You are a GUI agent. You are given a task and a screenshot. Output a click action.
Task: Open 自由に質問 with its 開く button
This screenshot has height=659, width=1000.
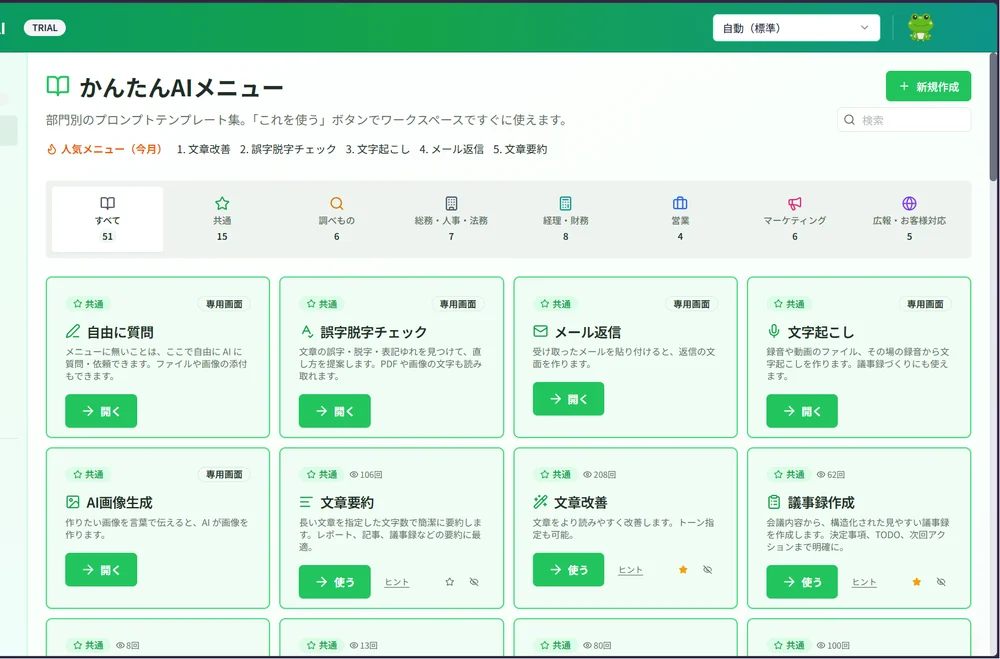pos(101,411)
